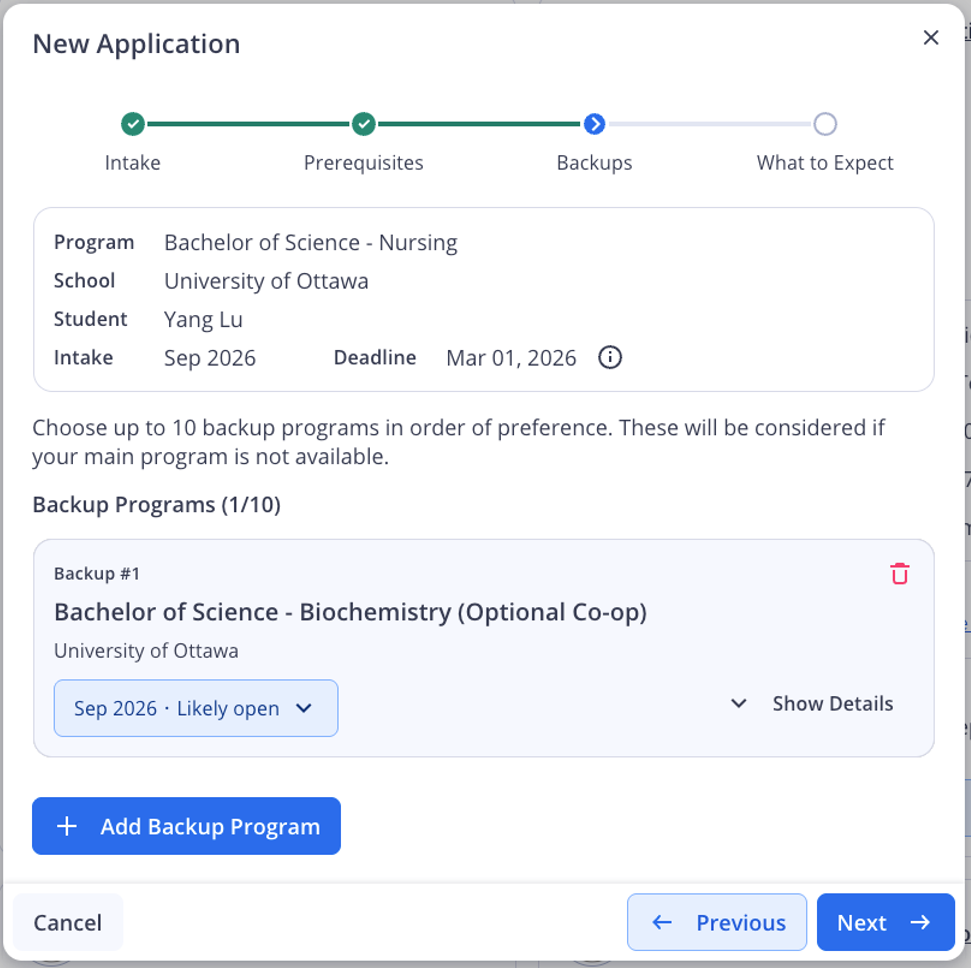Click Add Backup Program button
This screenshot has width=971, height=968.
186,826
